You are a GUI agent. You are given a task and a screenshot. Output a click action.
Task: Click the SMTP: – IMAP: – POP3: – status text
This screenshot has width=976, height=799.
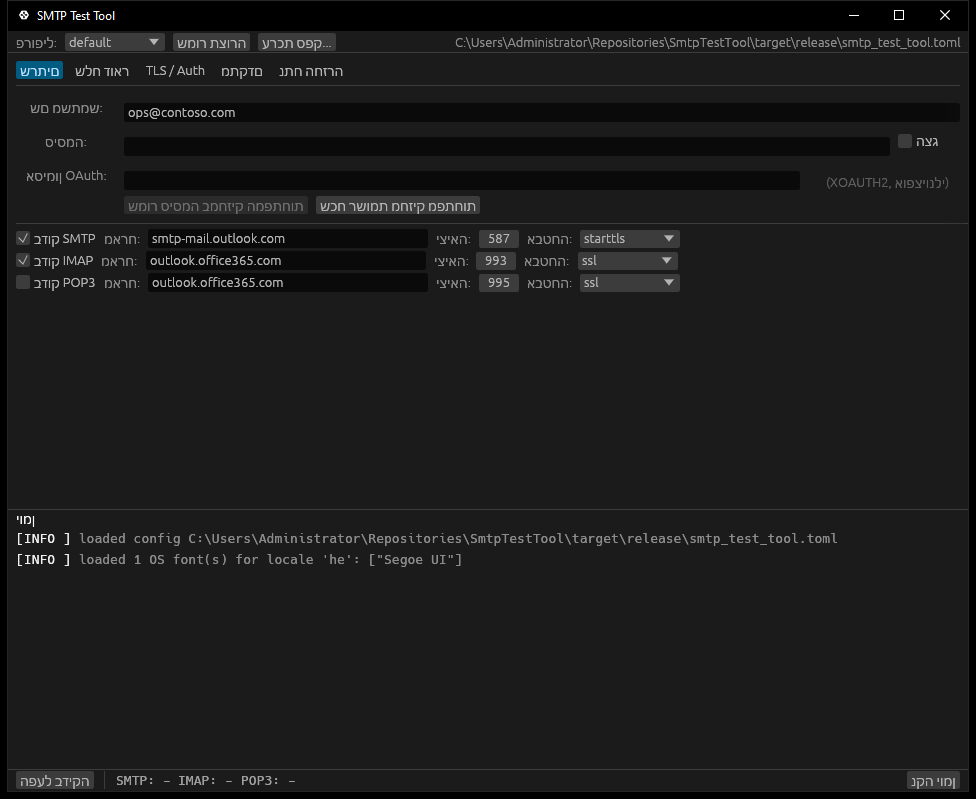[205, 780]
